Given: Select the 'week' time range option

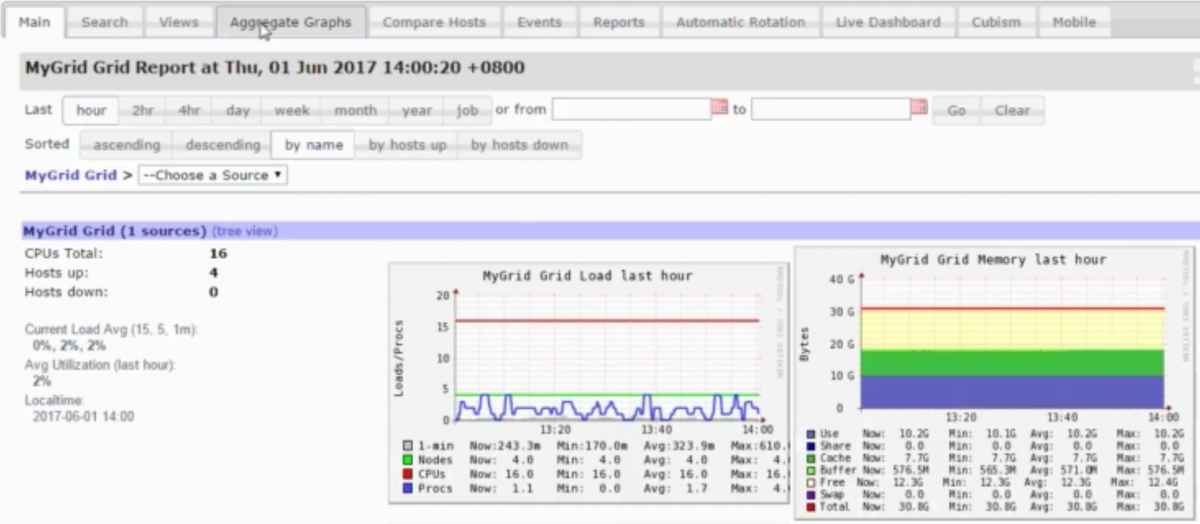Looking at the screenshot, I should click(x=292, y=110).
